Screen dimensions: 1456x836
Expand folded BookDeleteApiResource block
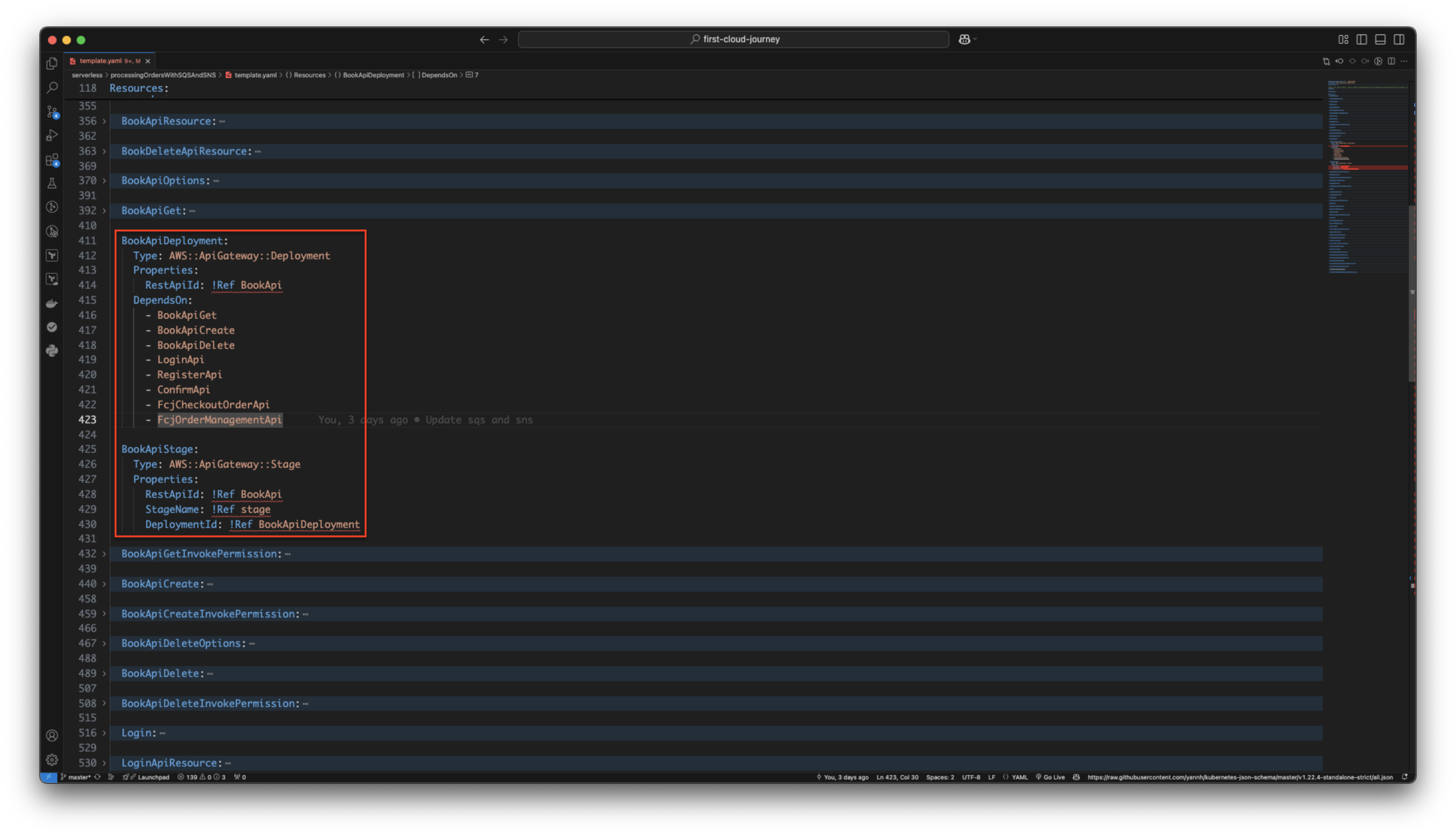click(104, 151)
